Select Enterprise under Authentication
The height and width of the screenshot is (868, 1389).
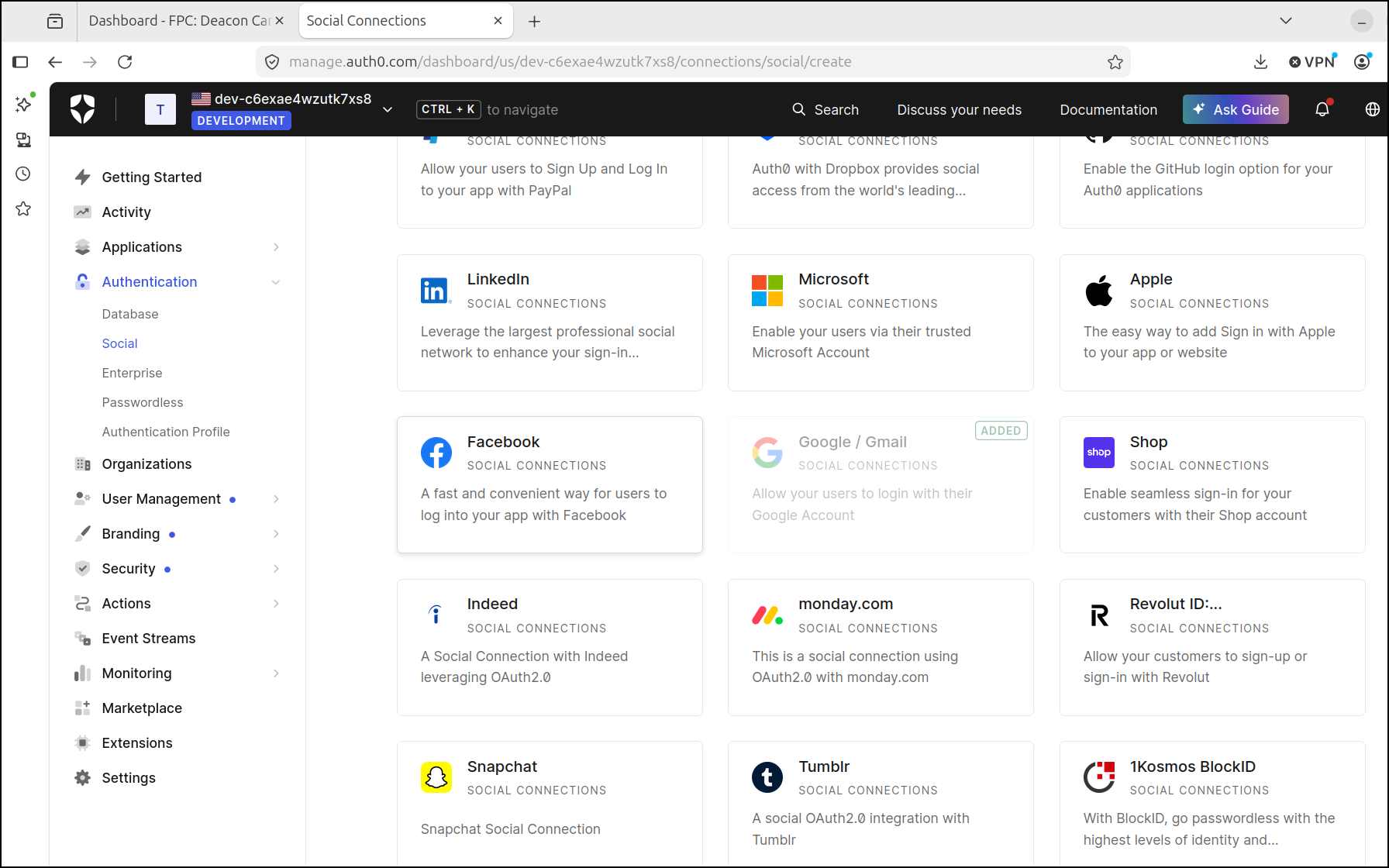(x=133, y=373)
